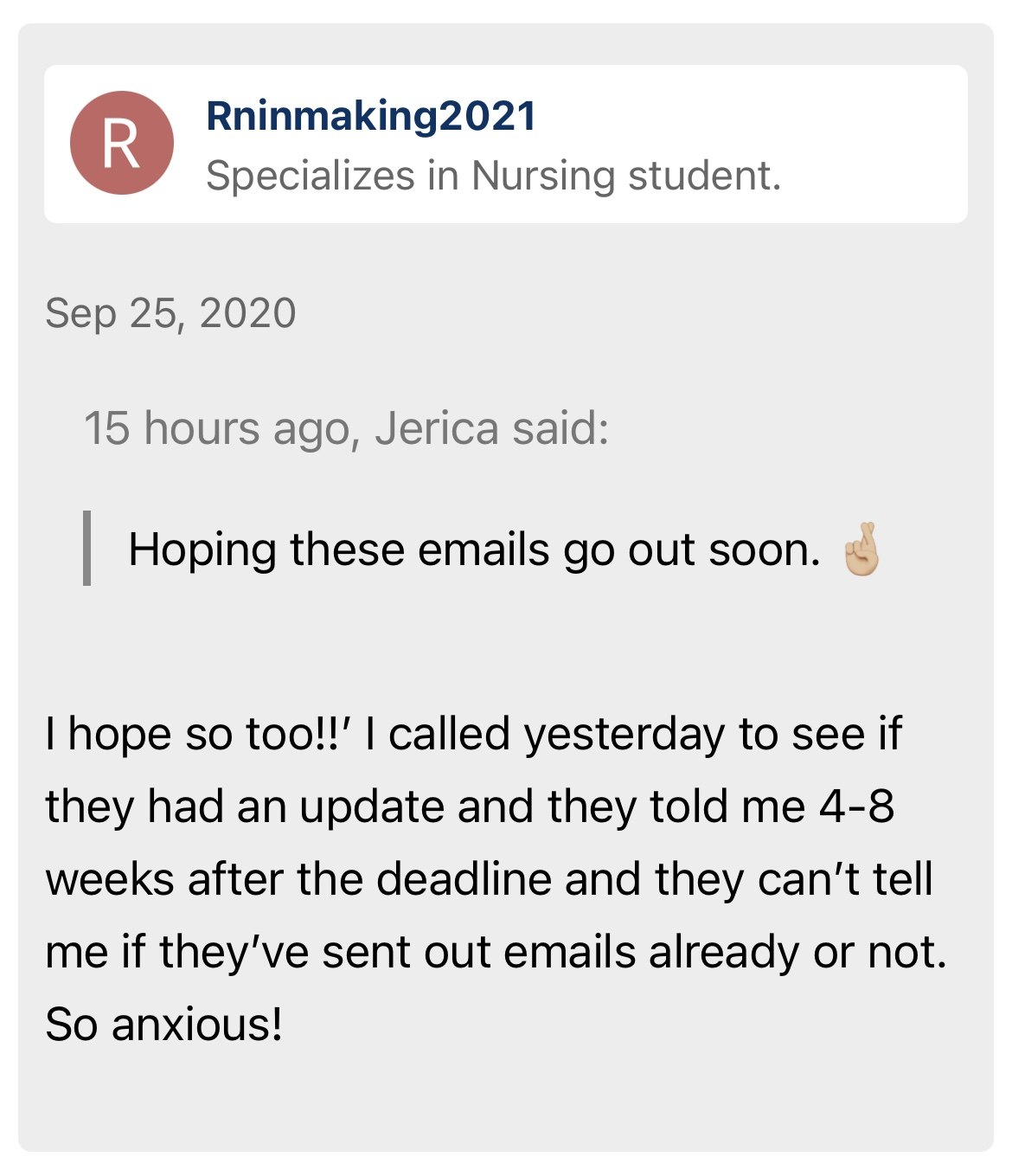Image resolution: width=1012 pixels, height=1176 pixels.
Task: Select the 'Specializes in Nursing student.' subtitle
Action: point(493,176)
